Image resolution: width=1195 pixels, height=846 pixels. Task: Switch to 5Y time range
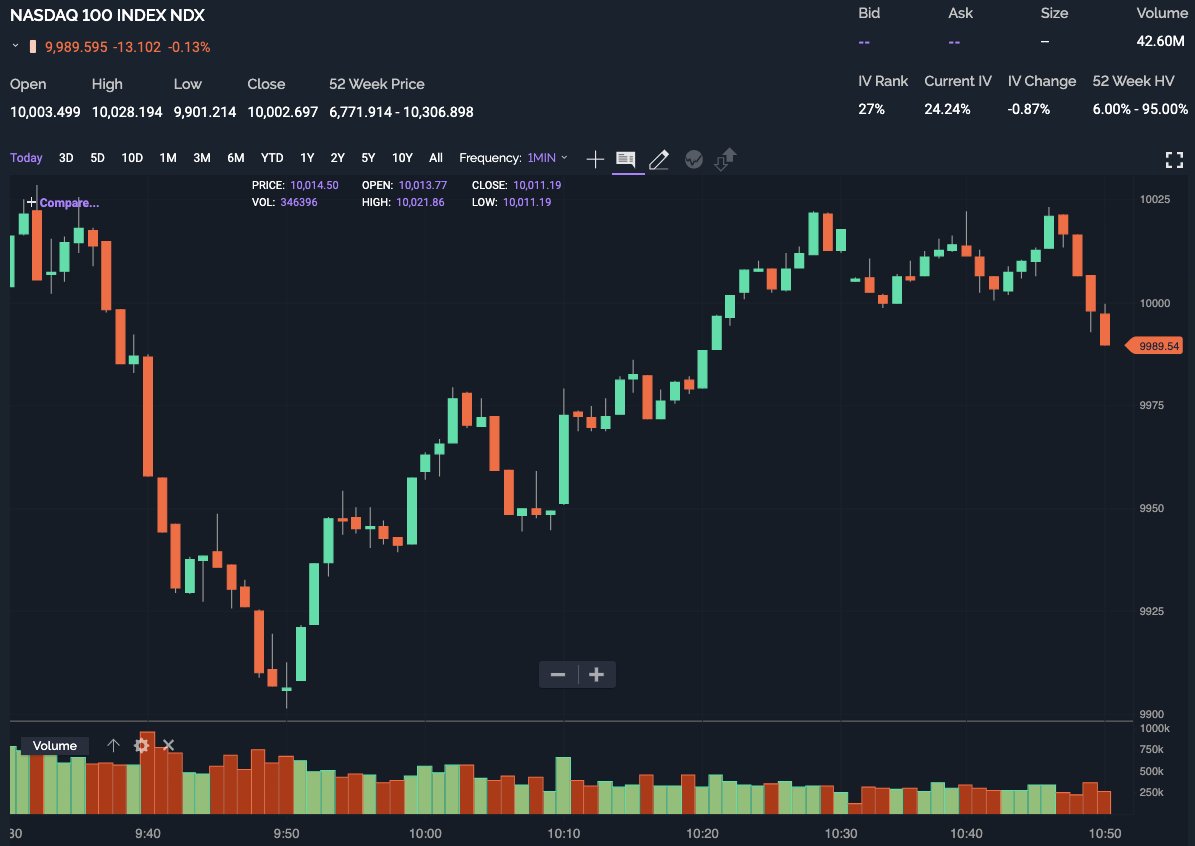pyautogui.click(x=368, y=158)
